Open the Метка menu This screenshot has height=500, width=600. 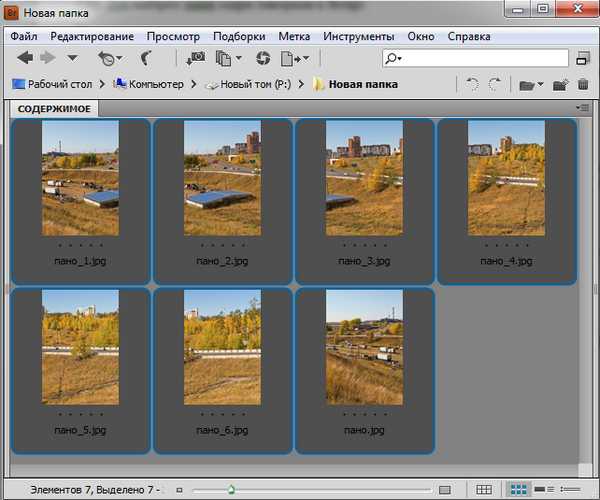coord(294,36)
